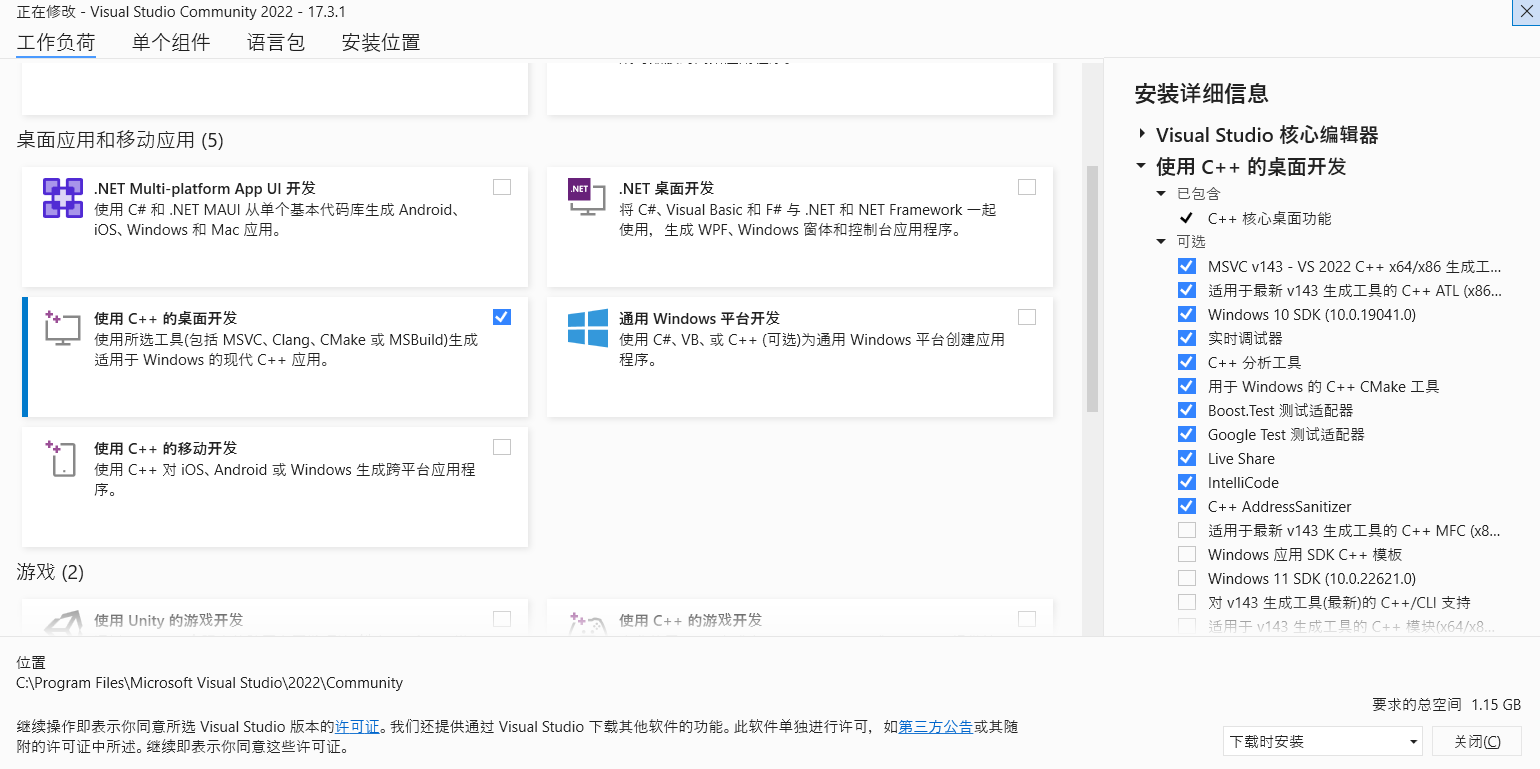Uncheck the IntelliCode component

pyautogui.click(x=1187, y=482)
